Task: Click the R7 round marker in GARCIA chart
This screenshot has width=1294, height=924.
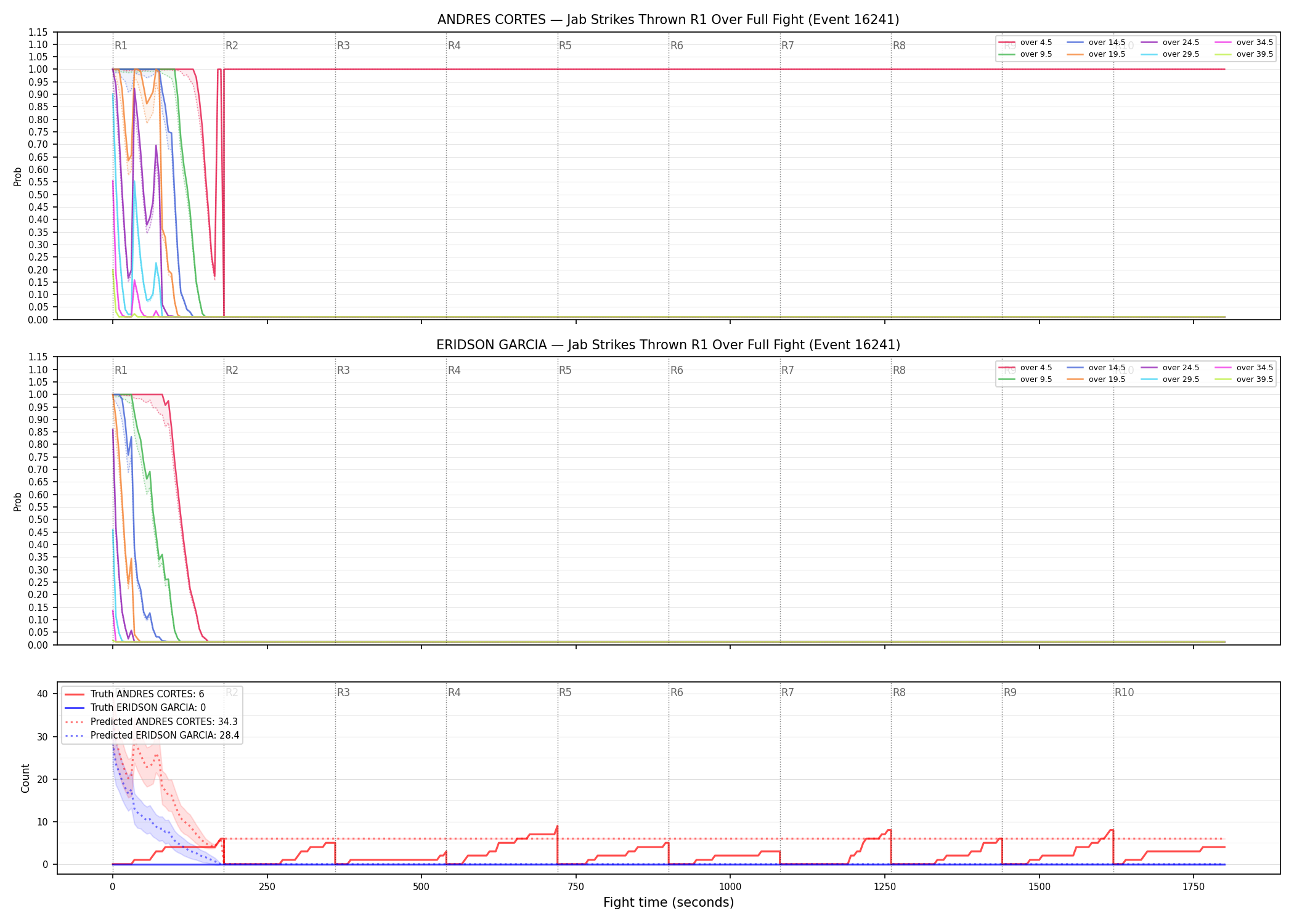Action: click(787, 370)
